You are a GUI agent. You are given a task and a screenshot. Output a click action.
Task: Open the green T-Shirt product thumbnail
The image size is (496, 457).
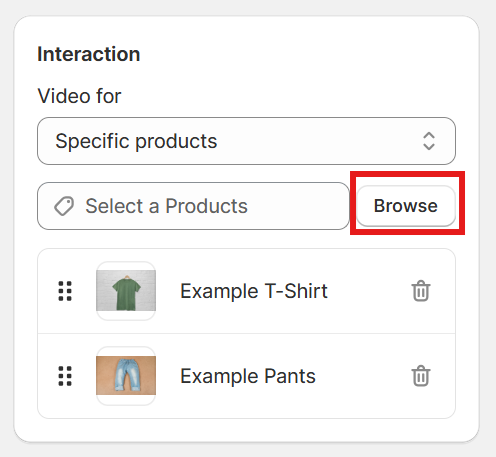[126, 291]
